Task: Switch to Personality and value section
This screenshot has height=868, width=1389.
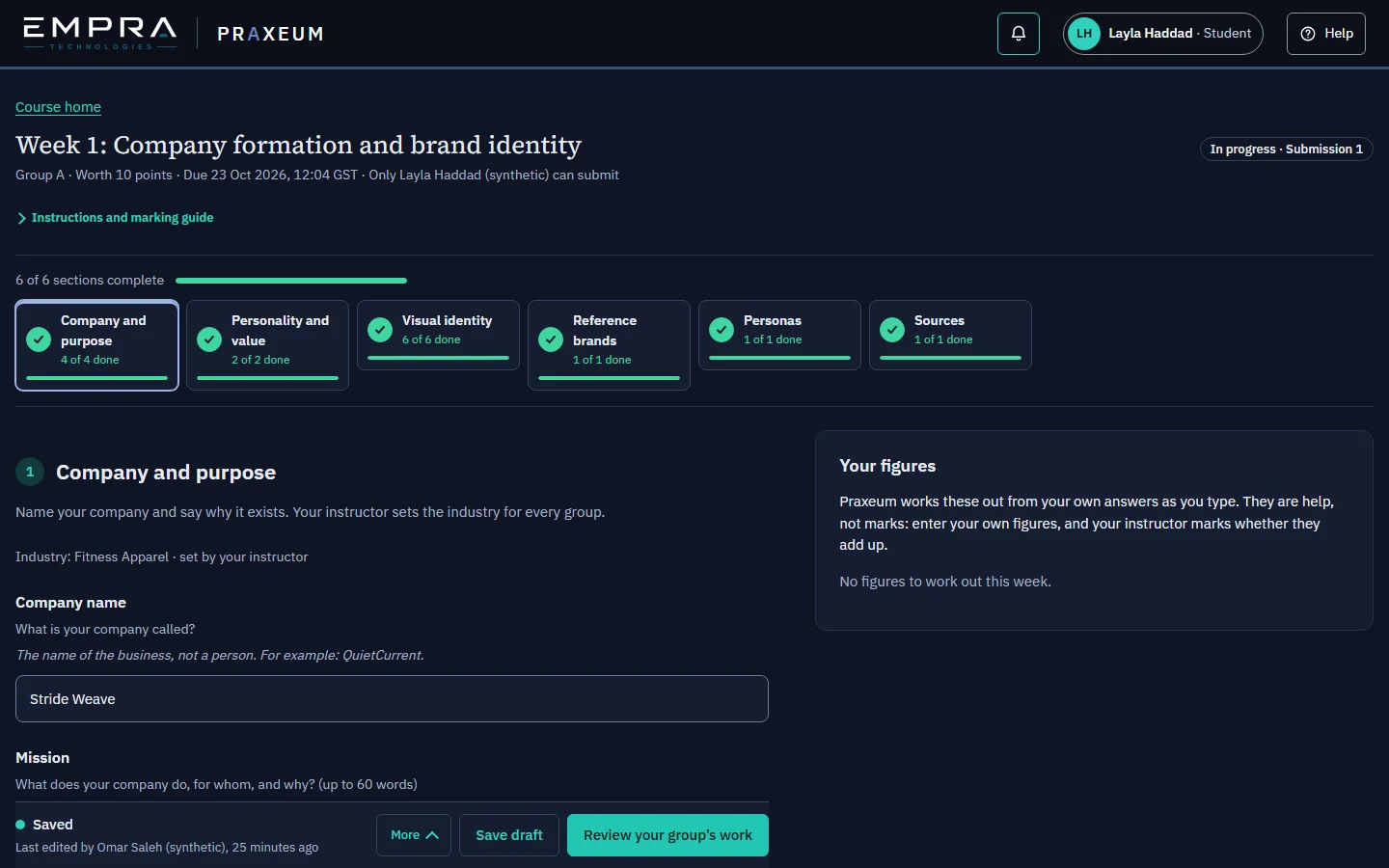Action: coord(268,345)
